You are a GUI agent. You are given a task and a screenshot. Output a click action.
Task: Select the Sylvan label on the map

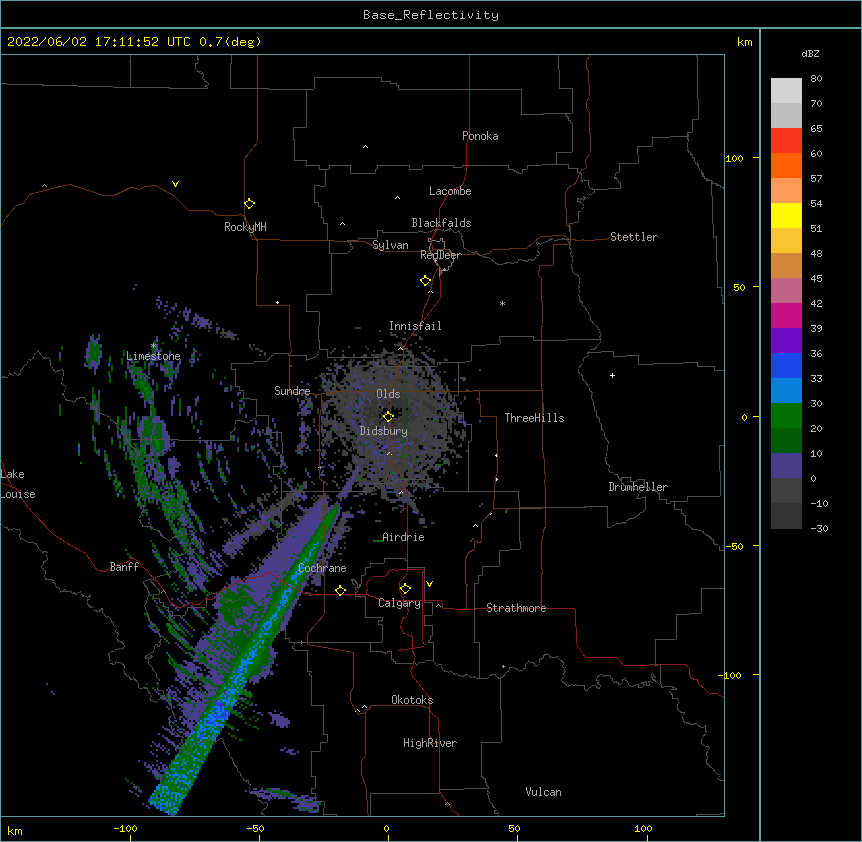point(390,245)
